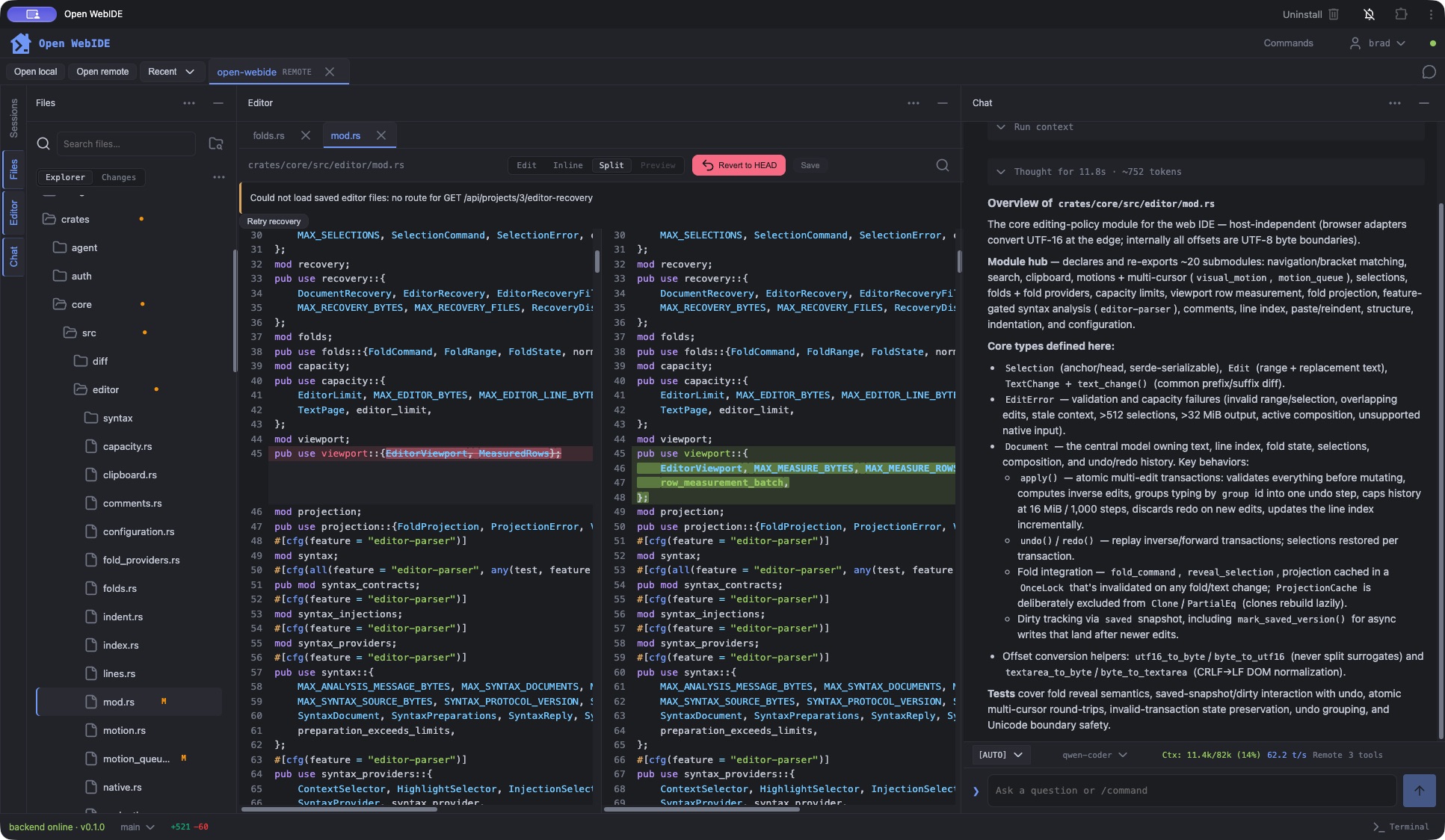Click the left diff pane horizontal scrollbar
Image resolution: width=1445 pixels, height=840 pixels.
[x=339, y=809]
